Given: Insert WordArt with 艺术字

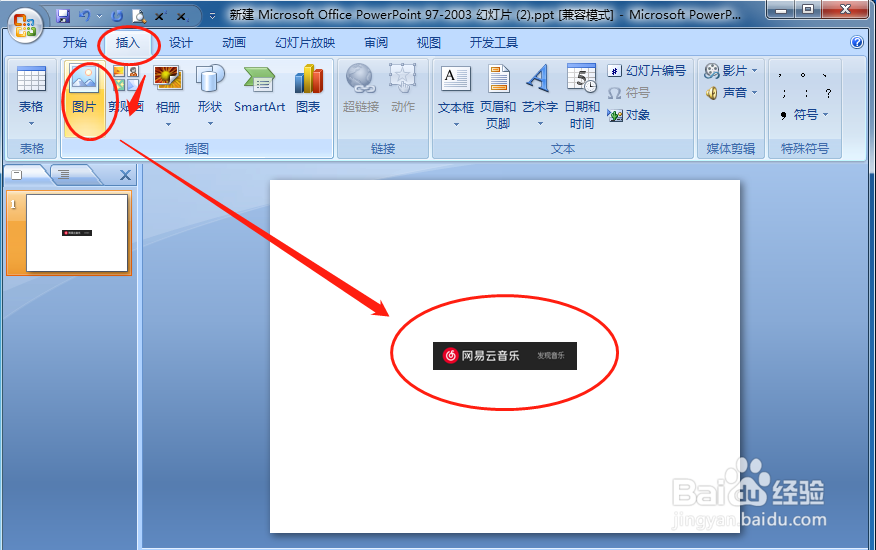Looking at the screenshot, I should [540, 89].
